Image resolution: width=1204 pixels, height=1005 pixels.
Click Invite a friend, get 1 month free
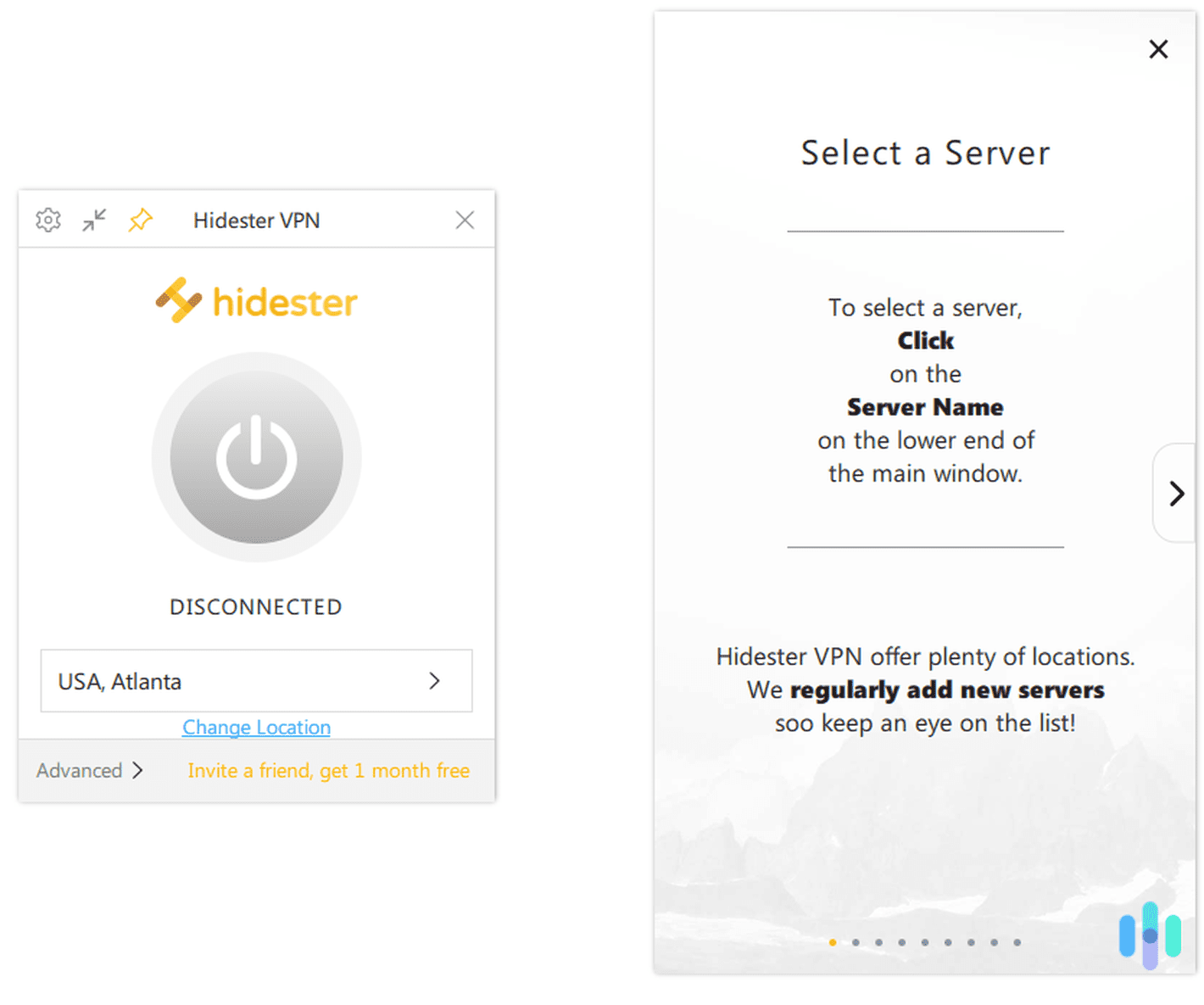pyautogui.click(x=328, y=770)
